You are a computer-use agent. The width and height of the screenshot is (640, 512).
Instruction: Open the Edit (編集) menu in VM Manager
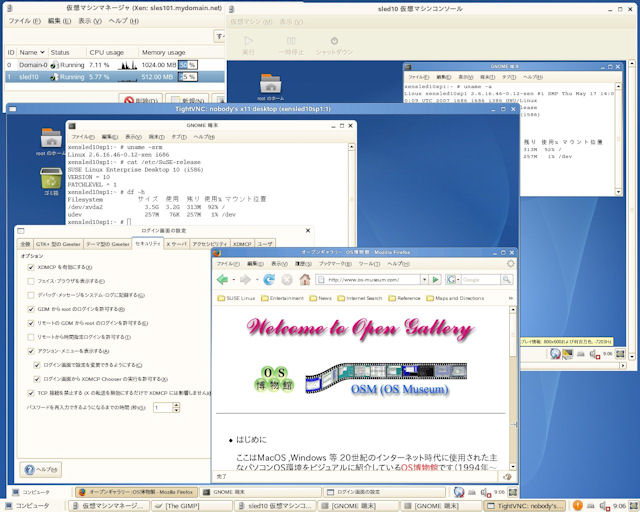coord(59,21)
